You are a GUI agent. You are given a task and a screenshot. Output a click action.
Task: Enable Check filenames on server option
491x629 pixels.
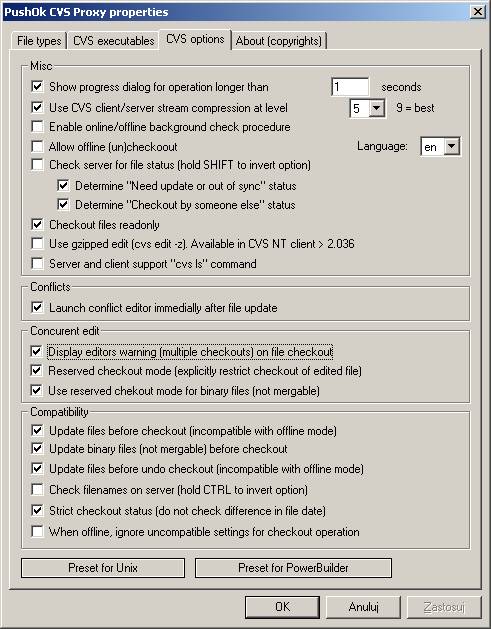37,490
